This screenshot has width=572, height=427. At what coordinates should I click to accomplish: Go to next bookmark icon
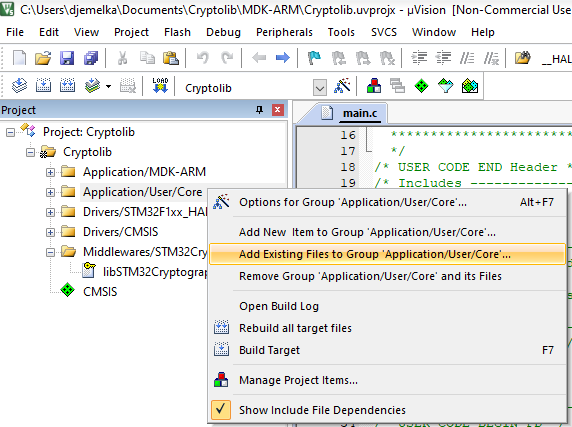(363, 58)
